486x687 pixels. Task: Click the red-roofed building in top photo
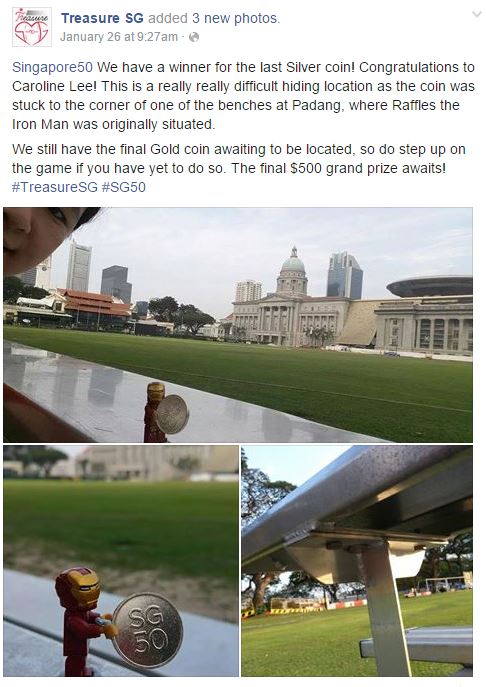94,305
